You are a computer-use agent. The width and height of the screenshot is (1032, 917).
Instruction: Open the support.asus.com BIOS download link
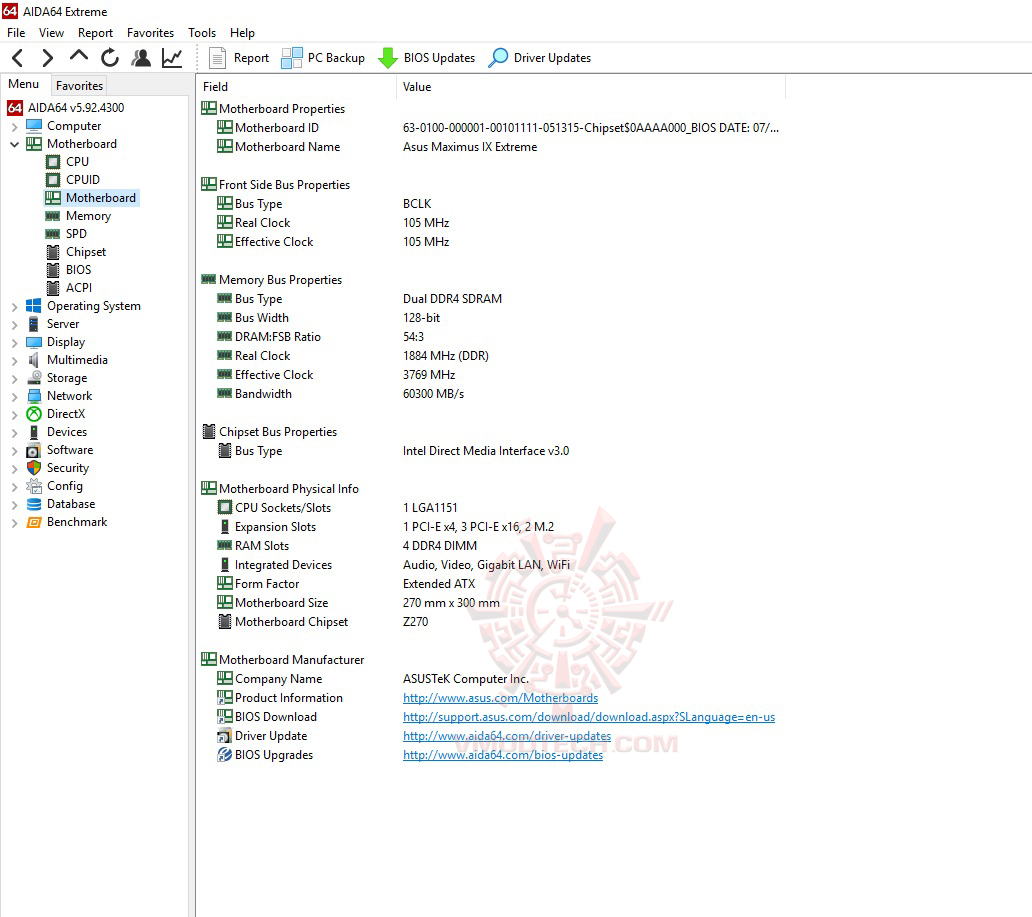click(x=589, y=717)
